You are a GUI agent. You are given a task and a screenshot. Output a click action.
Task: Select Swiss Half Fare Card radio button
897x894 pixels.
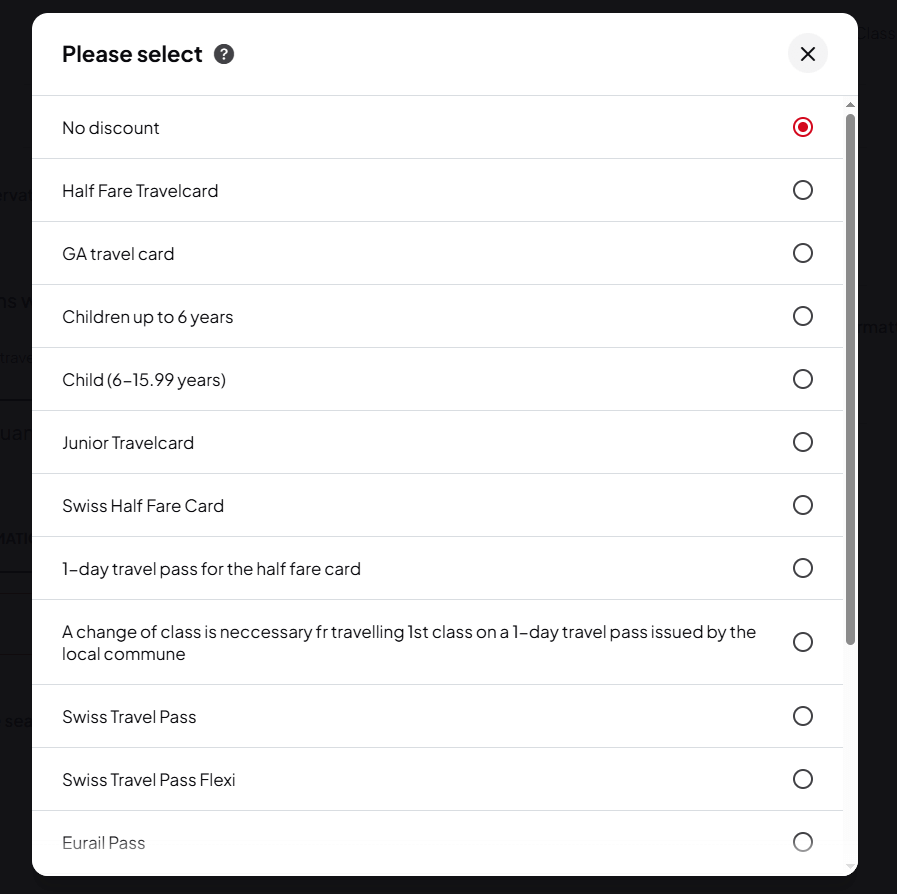coord(802,505)
